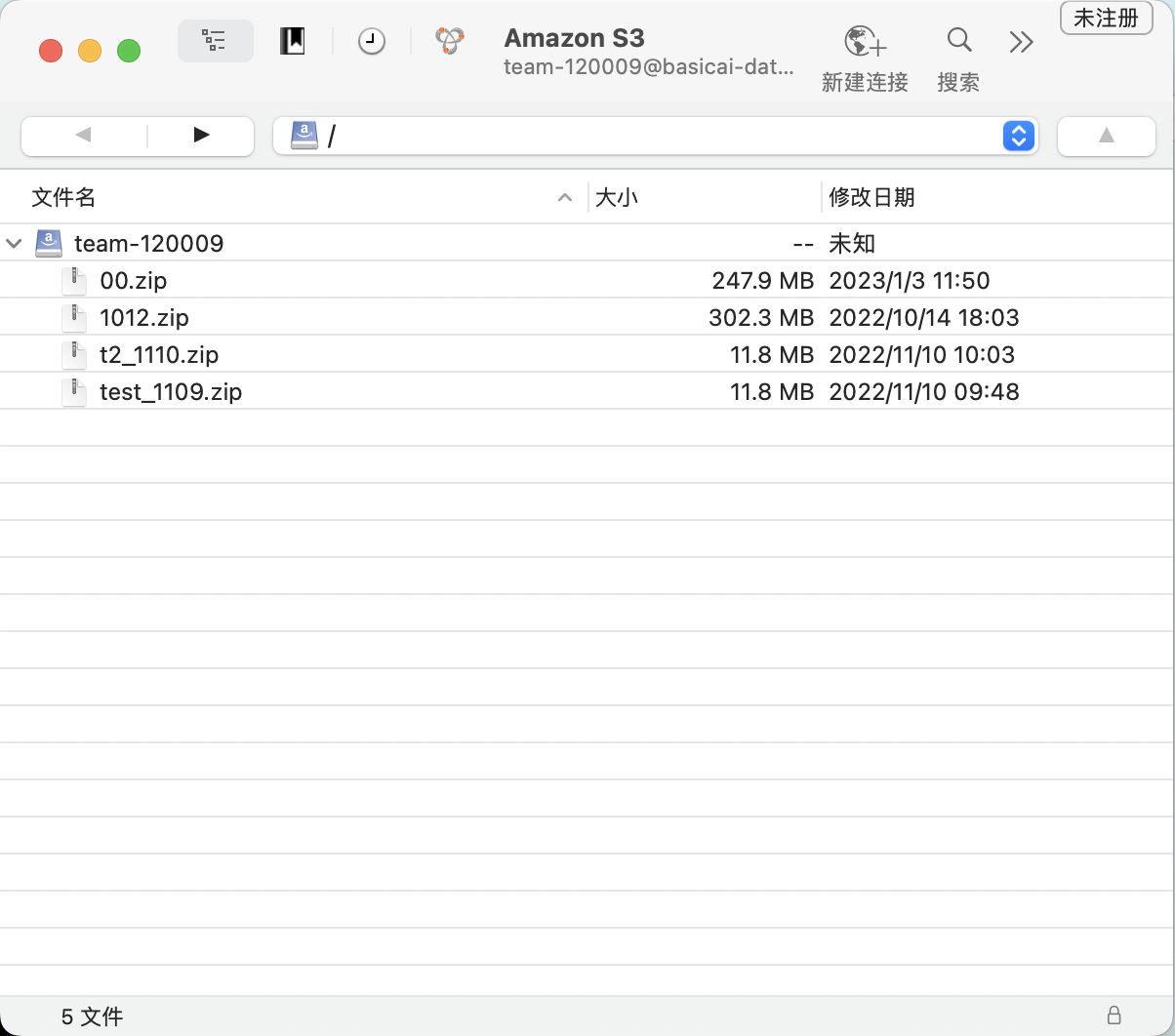Click the lock icon in status bar
Screen dimensions: 1175x1036
(x=1114, y=1015)
